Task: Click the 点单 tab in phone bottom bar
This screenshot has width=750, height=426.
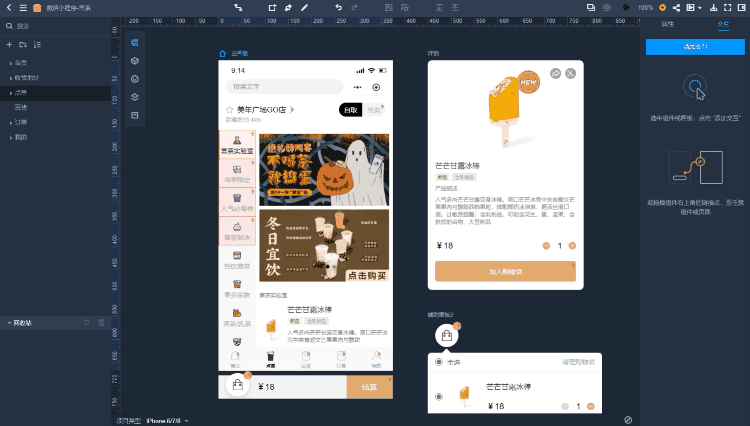Action: click(x=270, y=359)
